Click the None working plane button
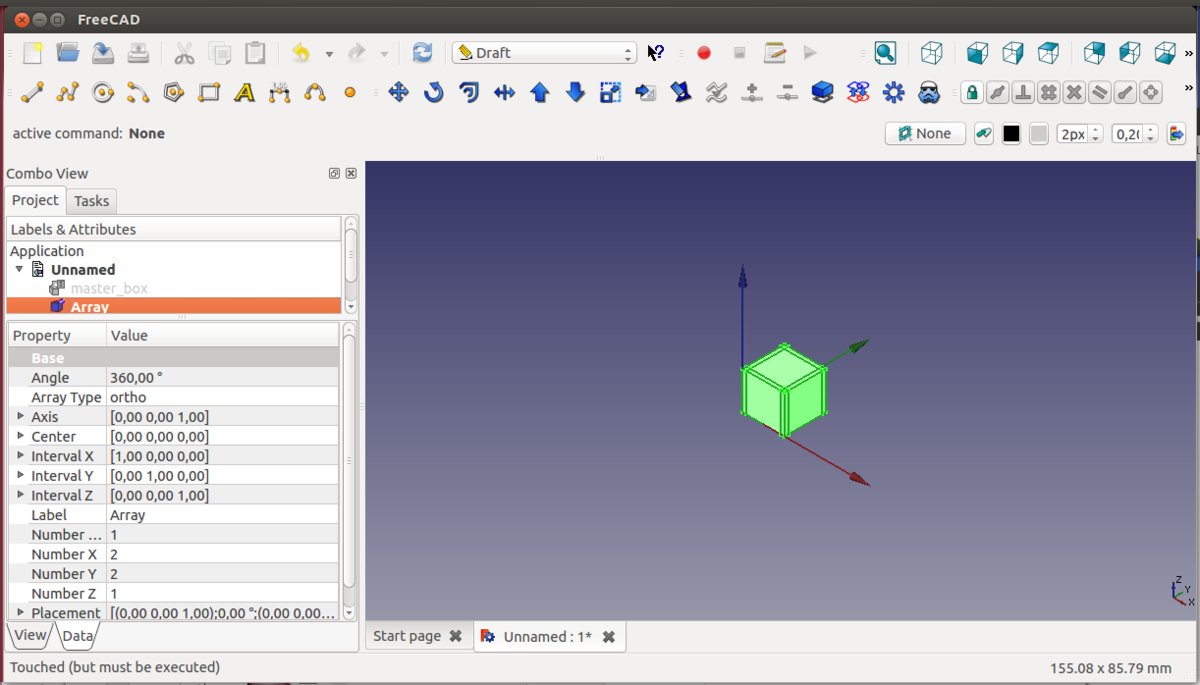The width and height of the screenshot is (1200, 685). [925, 133]
